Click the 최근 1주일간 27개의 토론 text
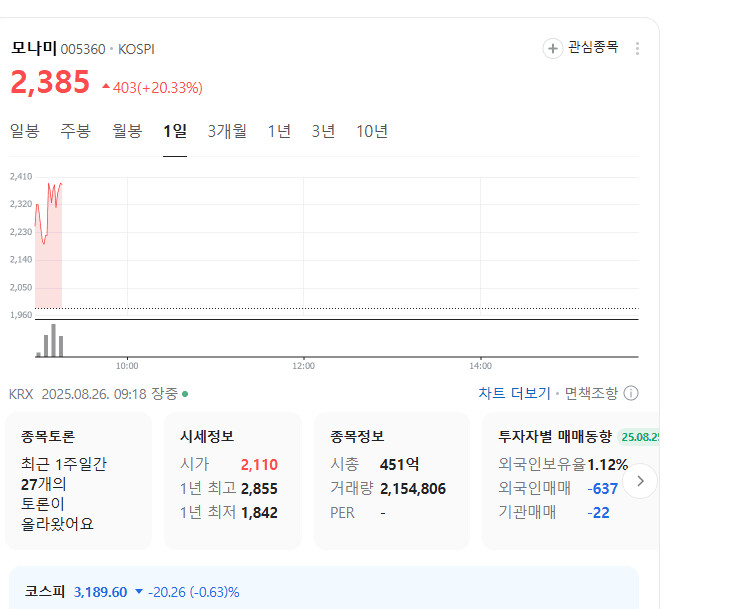The height and width of the screenshot is (609, 734). [x=64, y=494]
